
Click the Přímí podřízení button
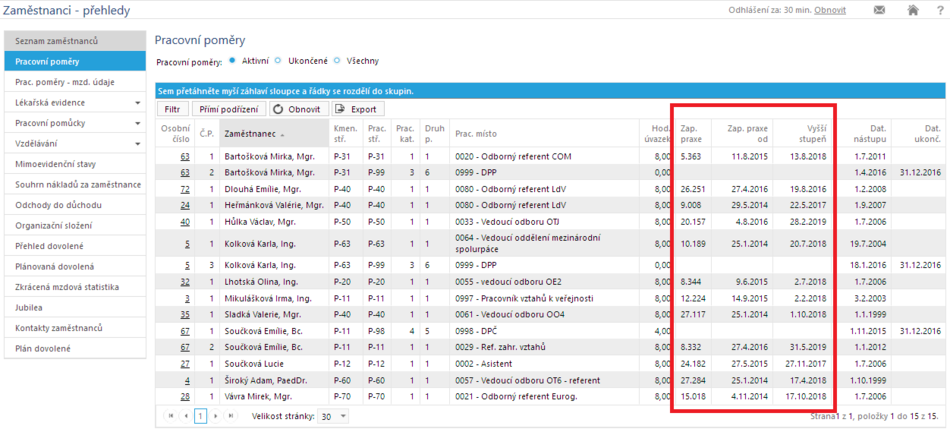click(229, 109)
